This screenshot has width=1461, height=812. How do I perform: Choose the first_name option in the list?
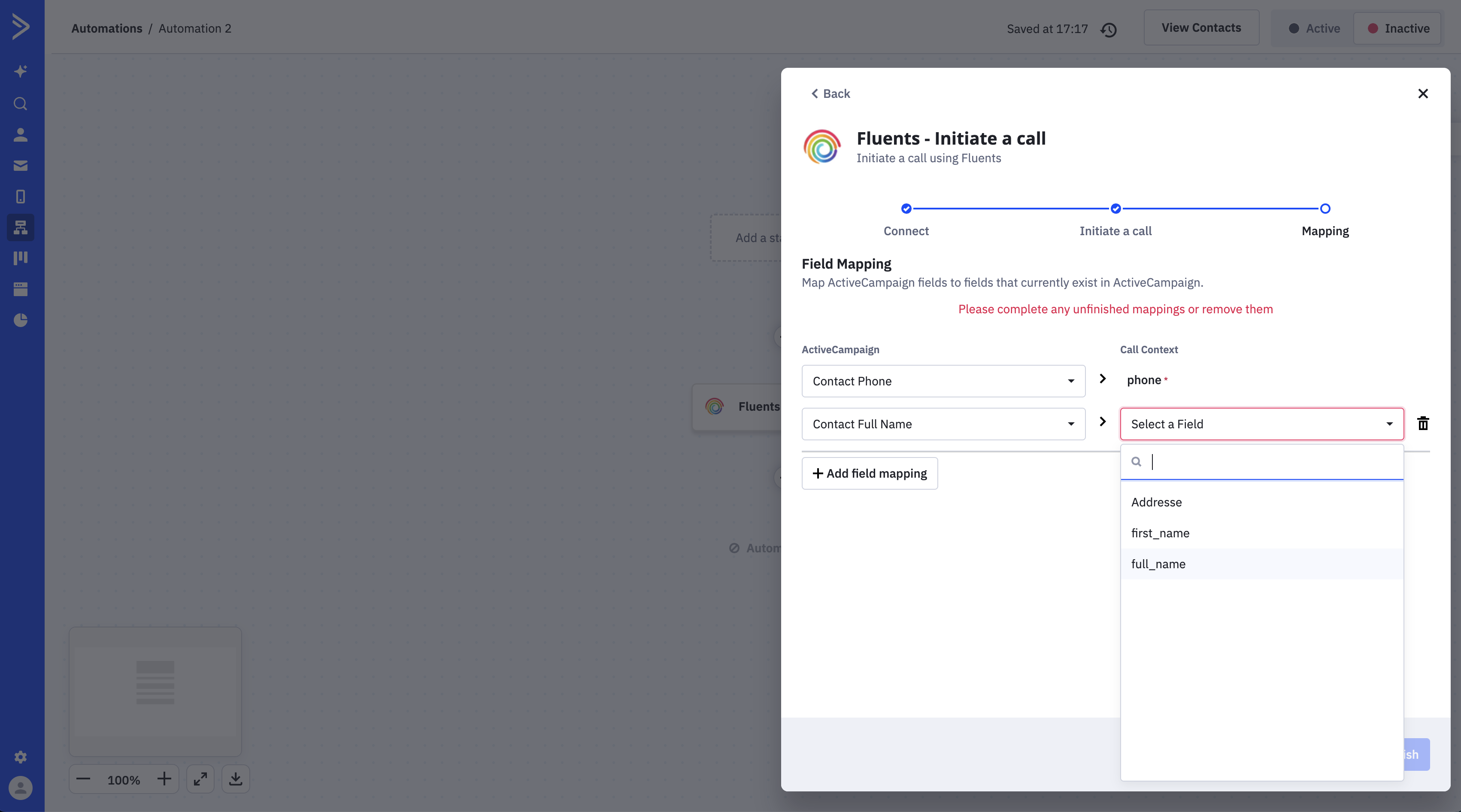[1160, 533]
